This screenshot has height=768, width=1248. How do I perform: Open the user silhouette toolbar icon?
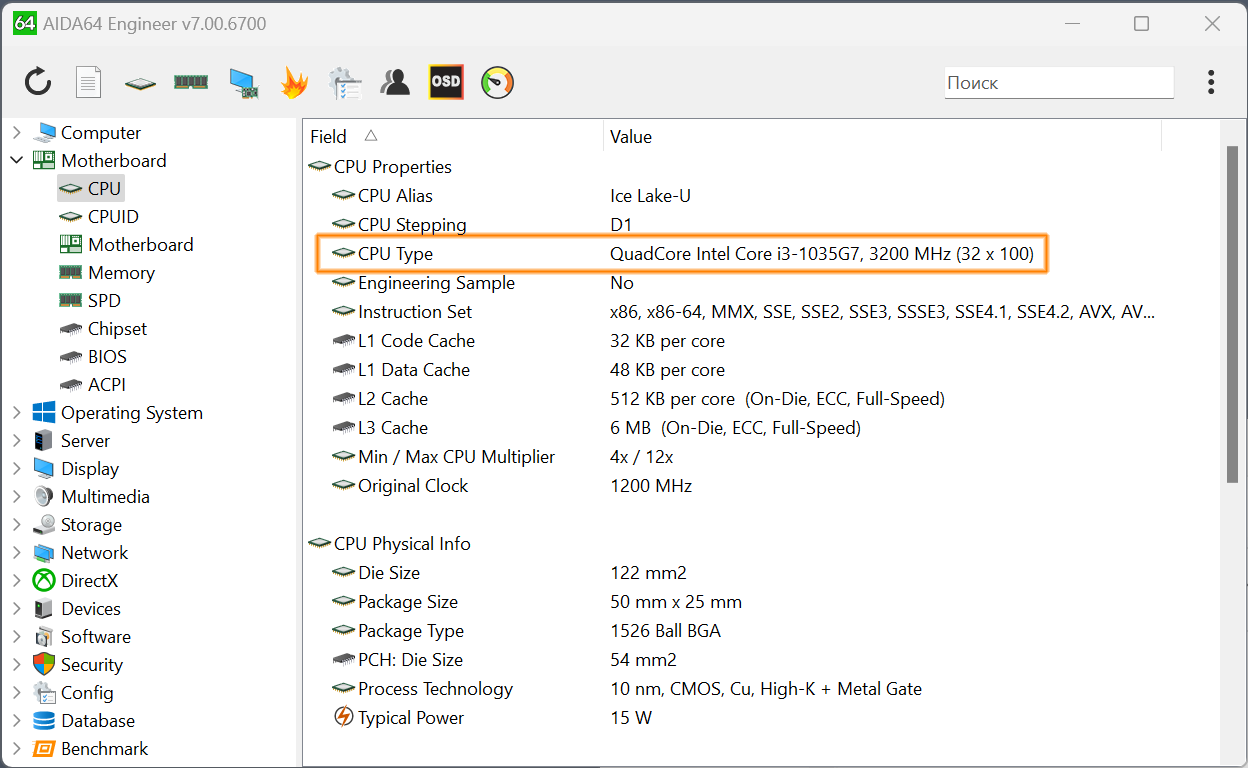pyautogui.click(x=395, y=82)
